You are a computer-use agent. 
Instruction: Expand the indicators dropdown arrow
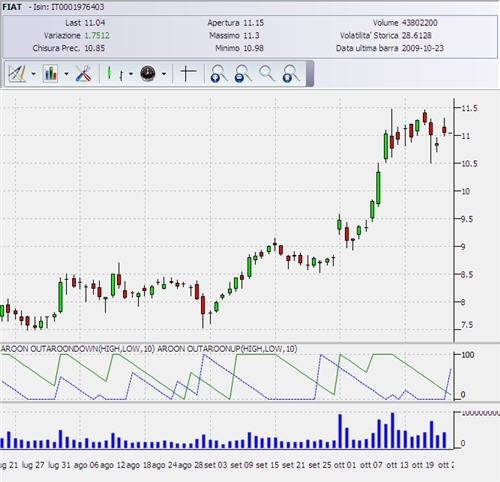(x=66, y=74)
